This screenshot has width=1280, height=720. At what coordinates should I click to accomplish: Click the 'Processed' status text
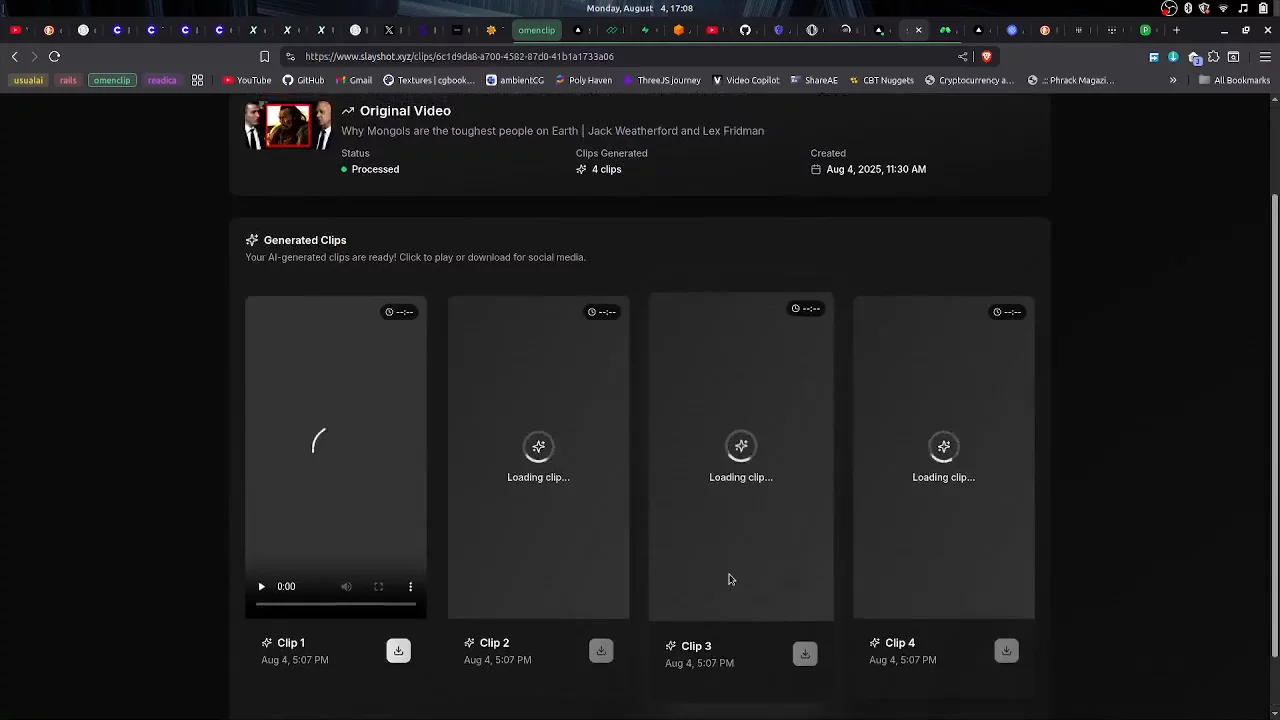click(375, 170)
